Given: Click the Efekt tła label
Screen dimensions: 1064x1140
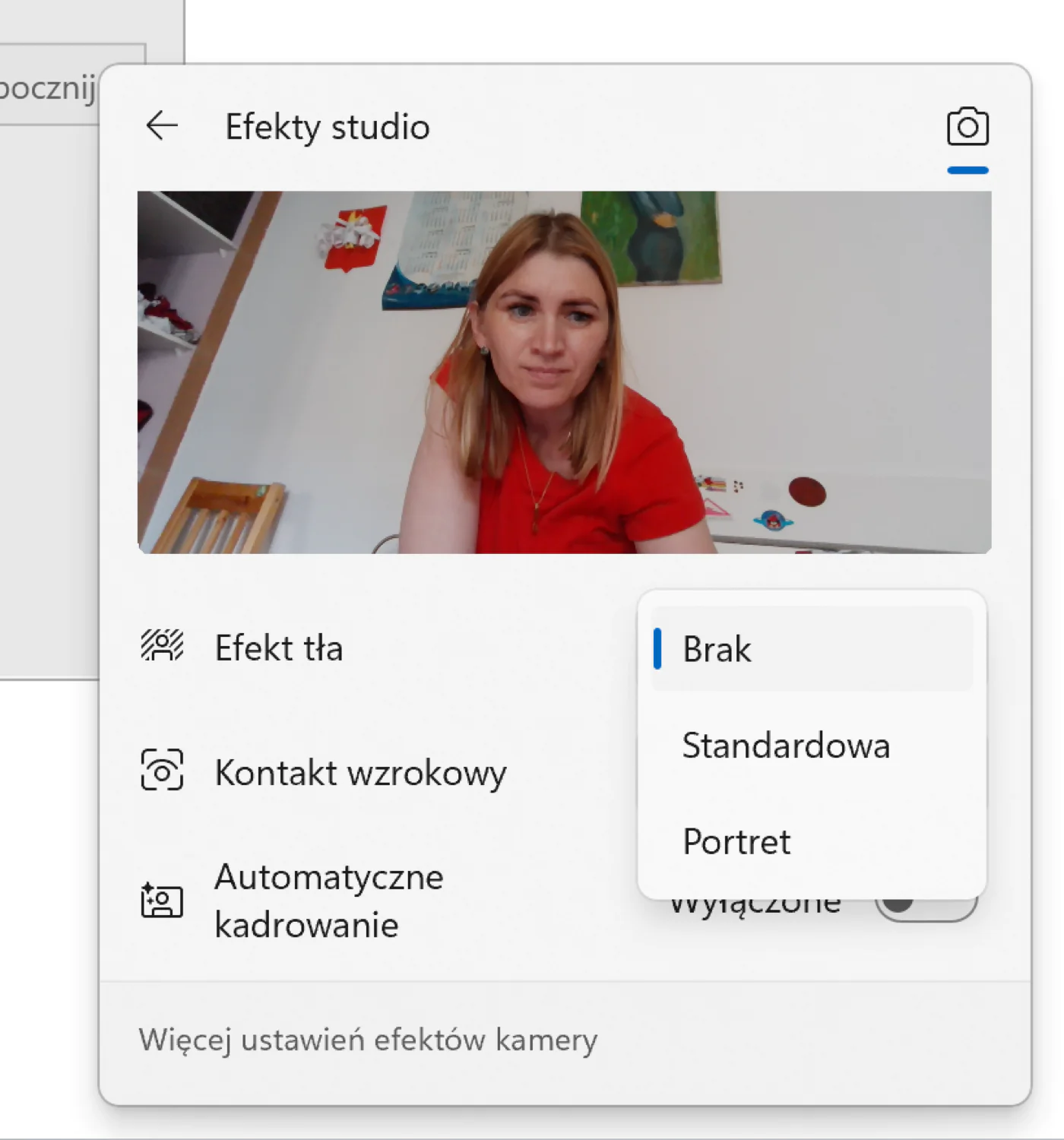Looking at the screenshot, I should click(x=279, y=648).
